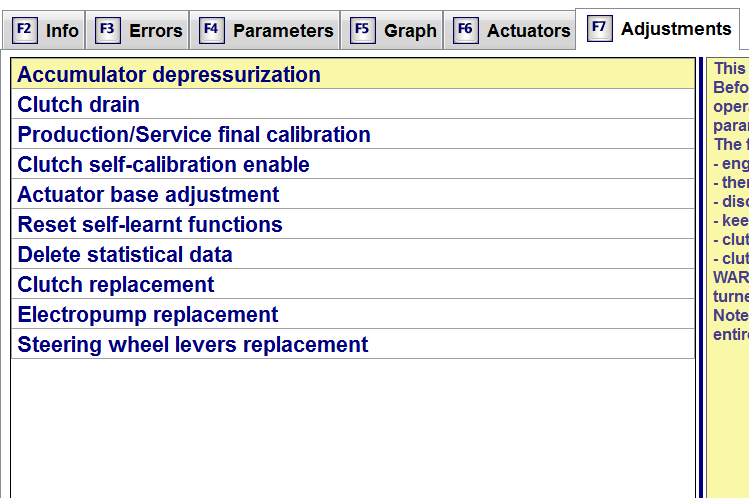Click the F4 key icon beside Parameters
This screenshot has width=749, height=498.
[x=212, y=30]
